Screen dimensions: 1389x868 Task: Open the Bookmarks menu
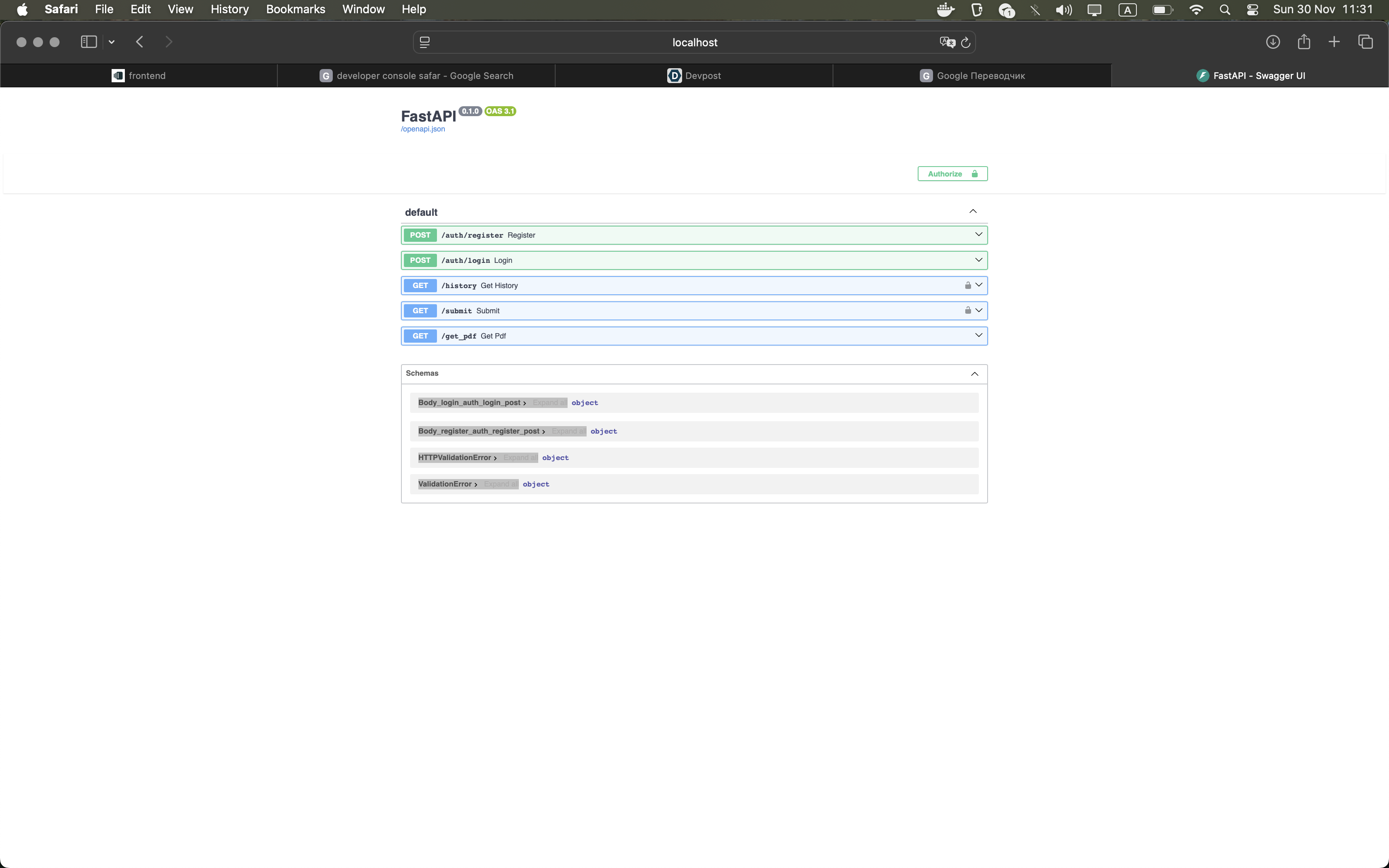pyautogui.click(x=295, y=9)
